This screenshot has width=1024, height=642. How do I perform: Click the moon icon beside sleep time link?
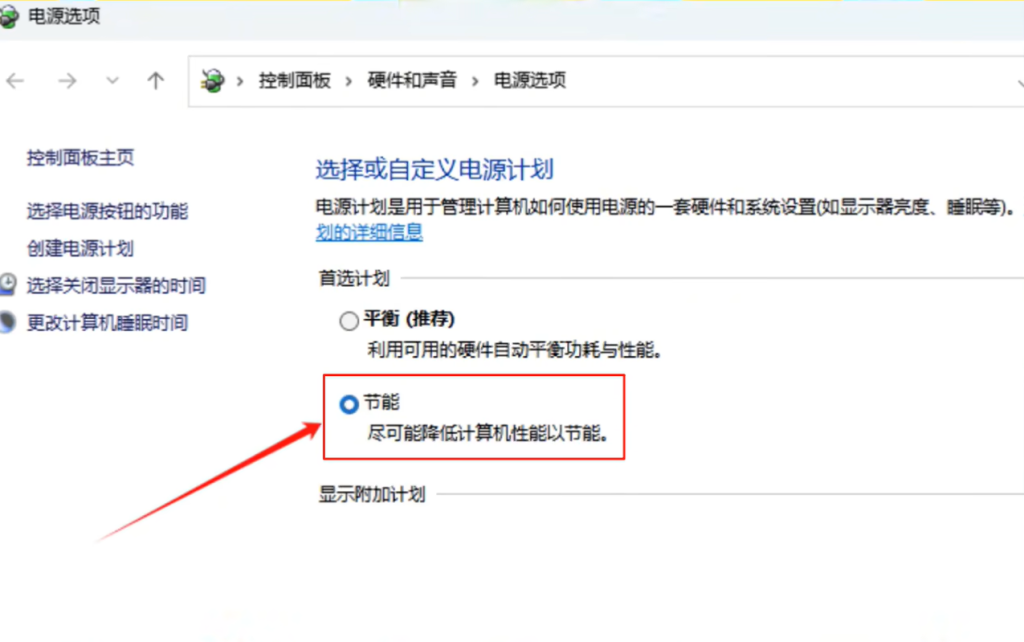pos(7,322)
